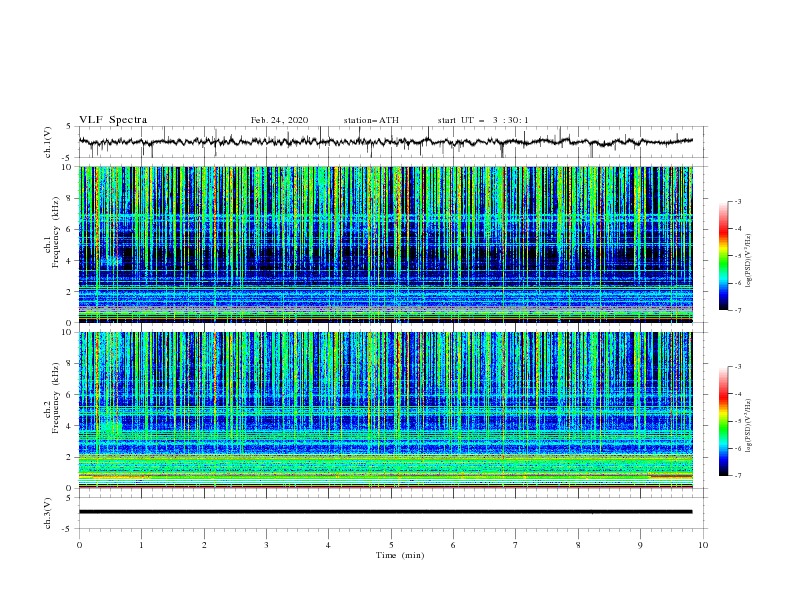Select the date text "Feb. 24, 2020"
Screen dimensions: 792x612
(x=279, y=120)
